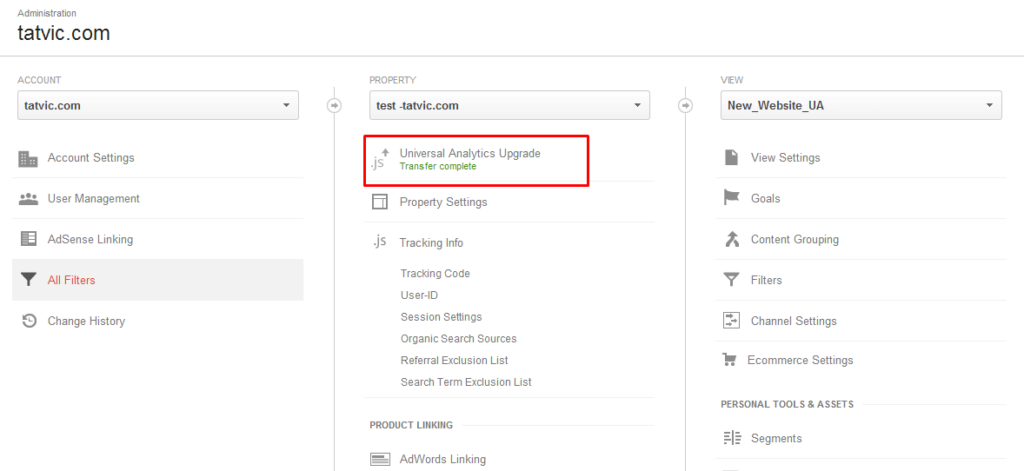Click the Universal Analytics Upgrade .js icon
1024x471 pixels.
(380, 159)
